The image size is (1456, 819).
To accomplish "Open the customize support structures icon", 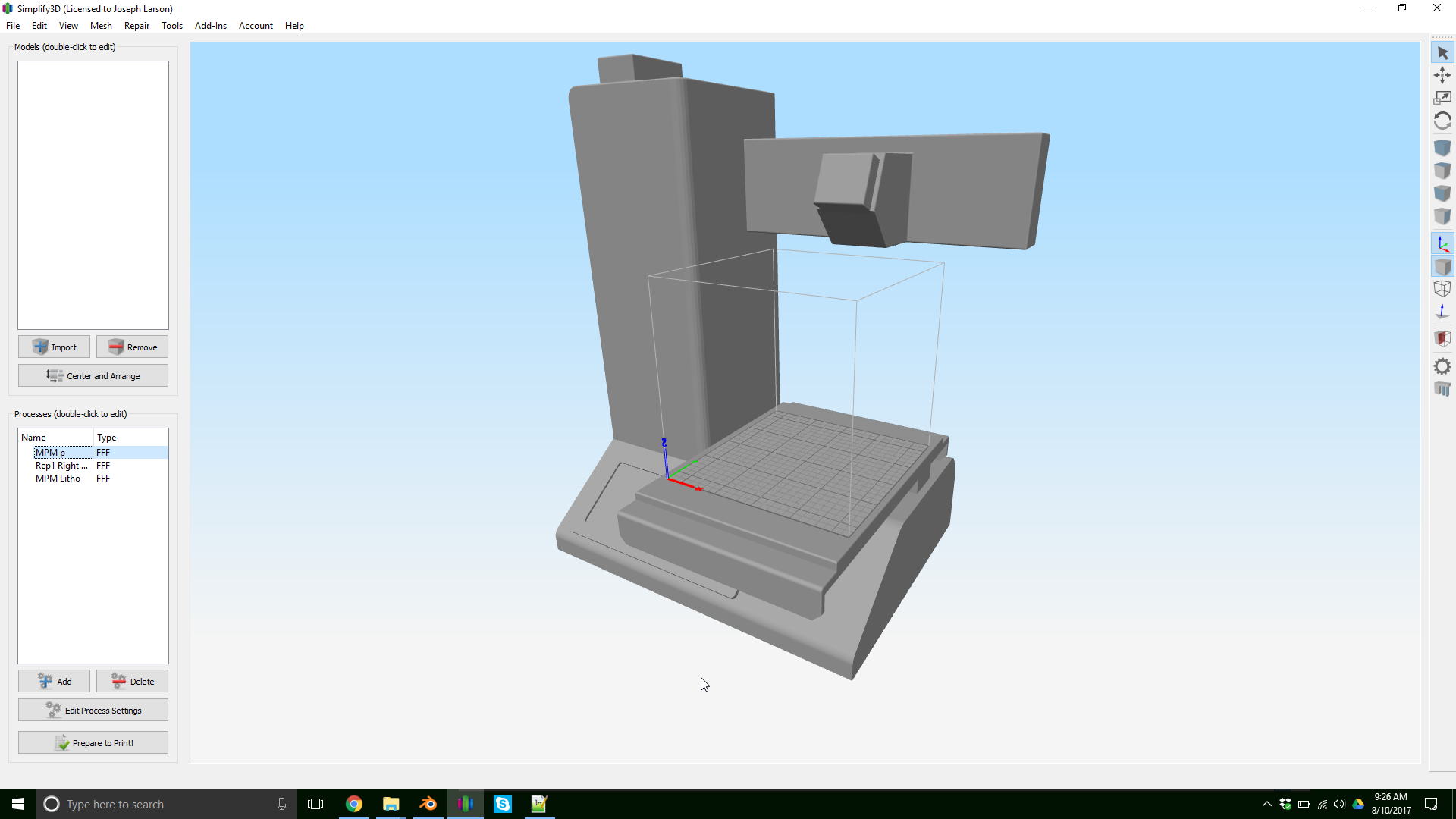I will click(x=1442, y=390).
